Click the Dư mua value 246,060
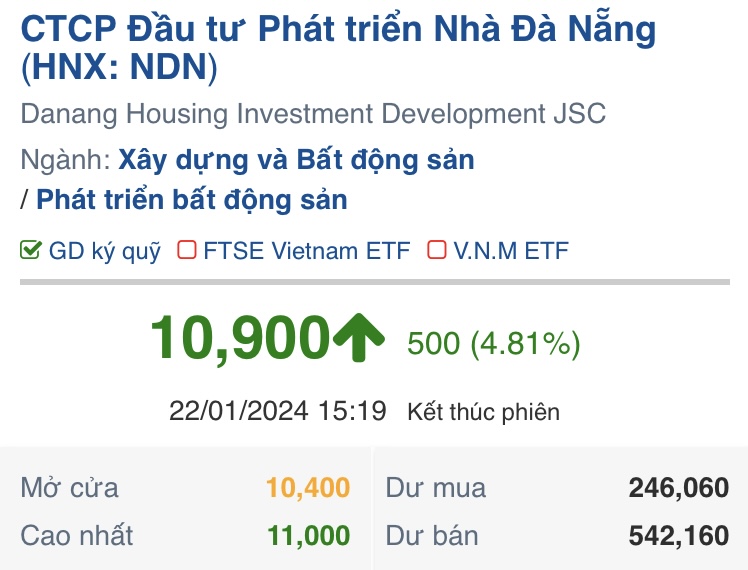The height and width of the screenshot is (570, 748). 679,488
